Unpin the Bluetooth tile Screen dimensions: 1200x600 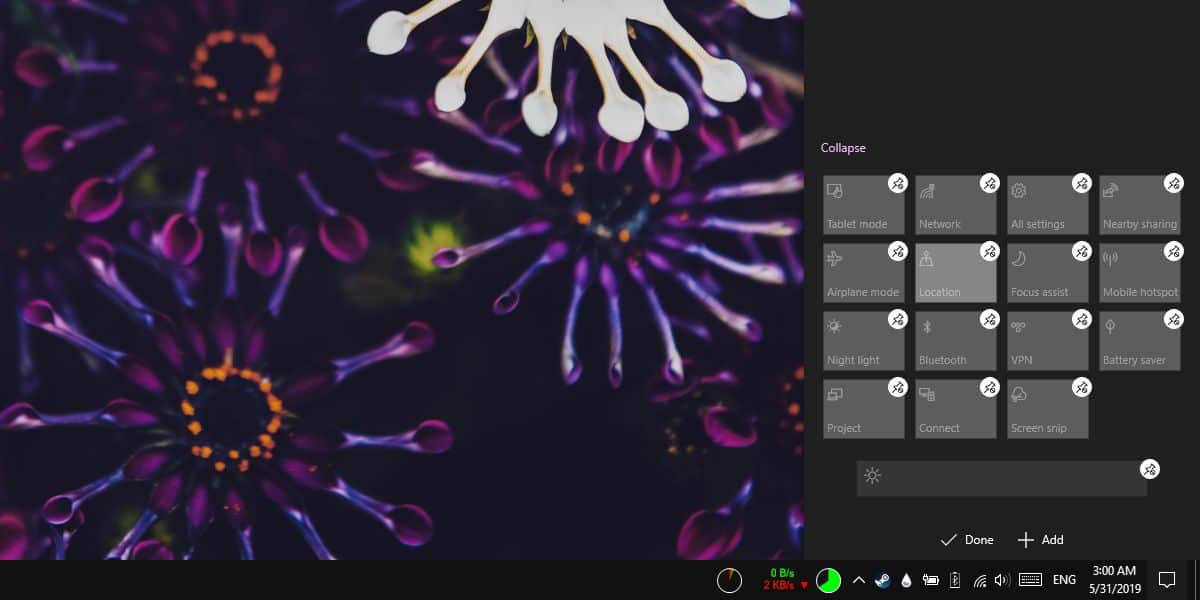pos(989,319)
